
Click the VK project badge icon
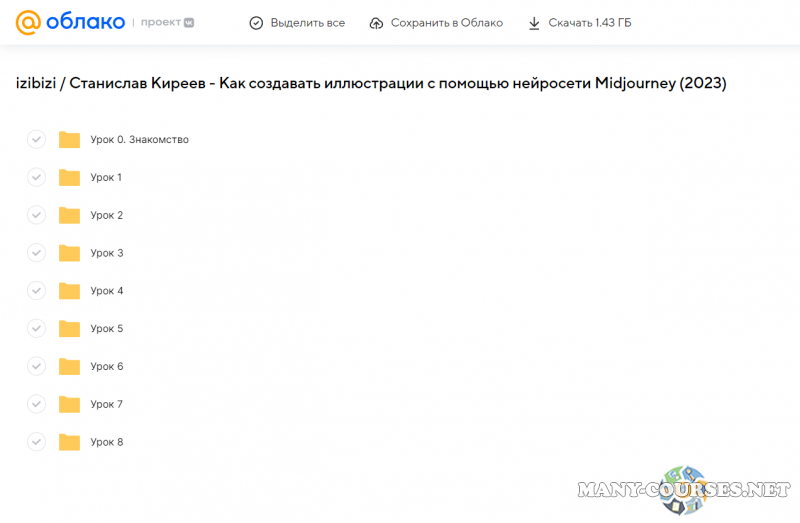tap(188, 23)
